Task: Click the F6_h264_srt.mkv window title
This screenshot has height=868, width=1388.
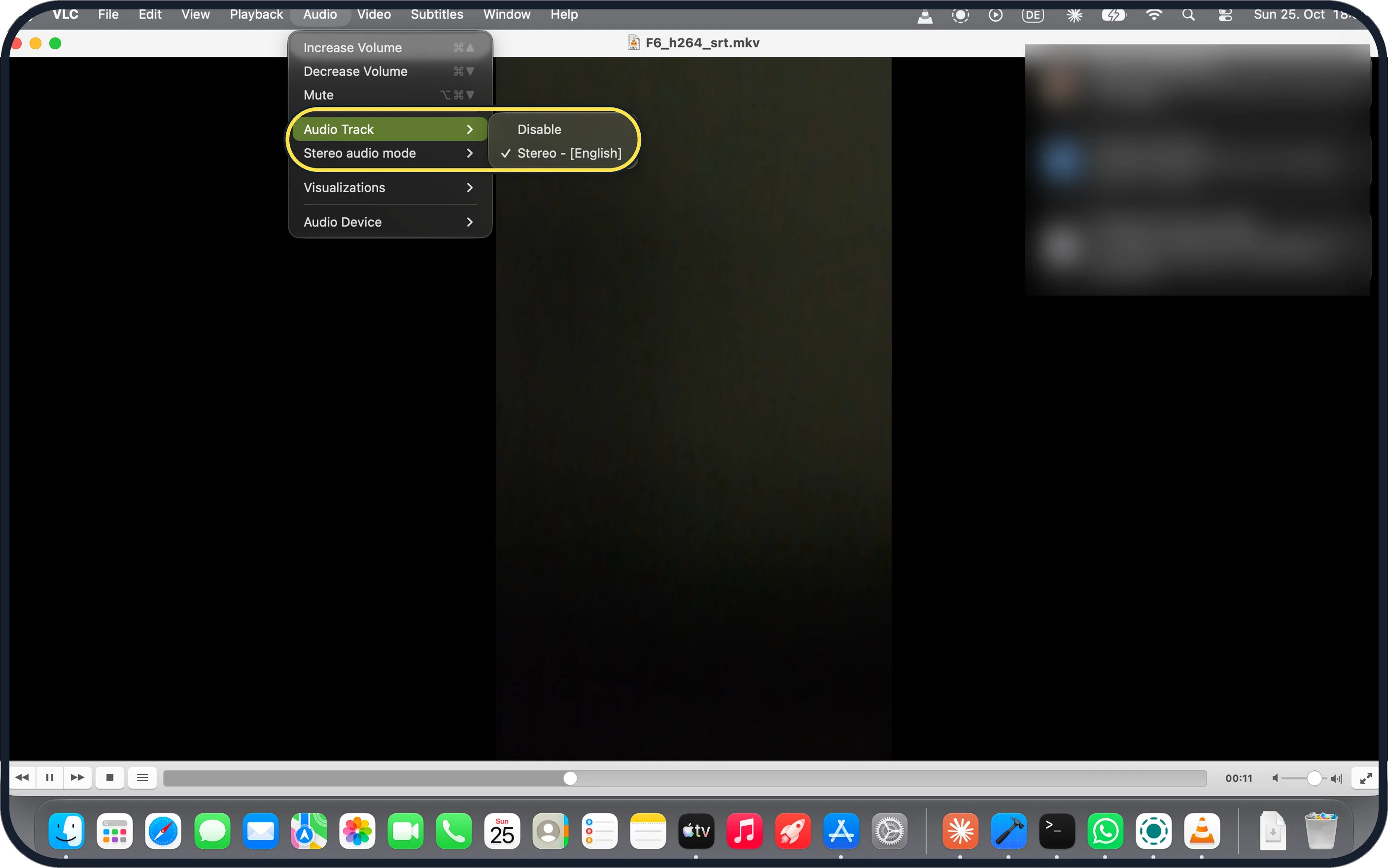Action: (x=702, y=43)
